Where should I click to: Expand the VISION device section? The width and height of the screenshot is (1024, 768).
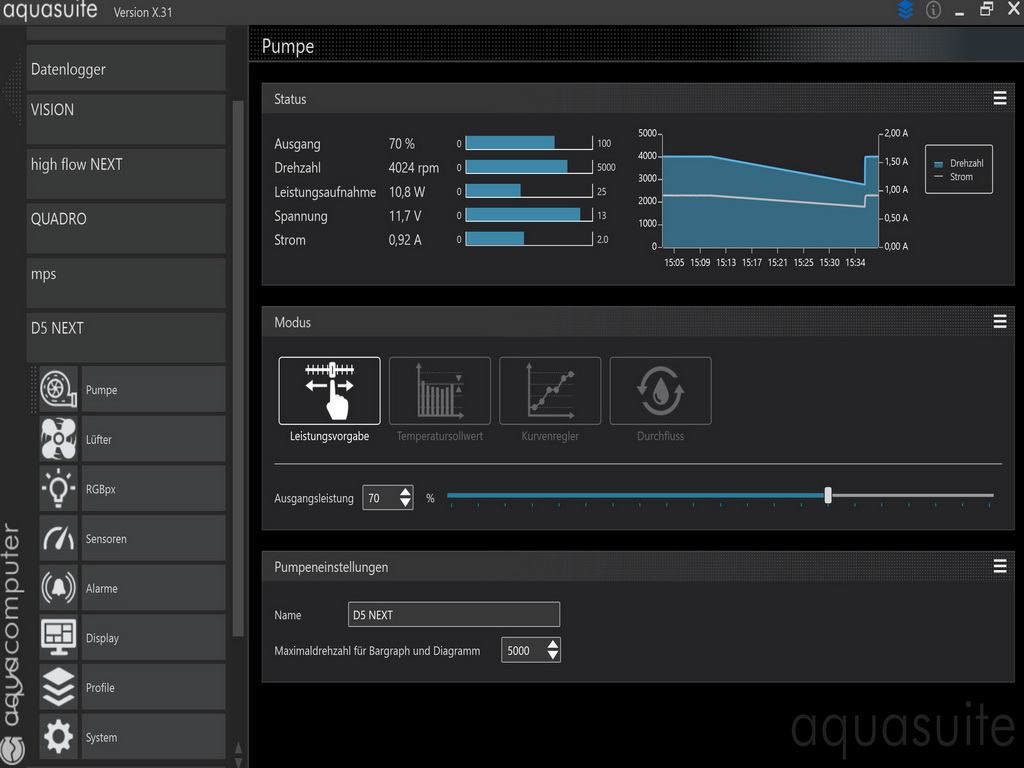(x=126, y=119)
